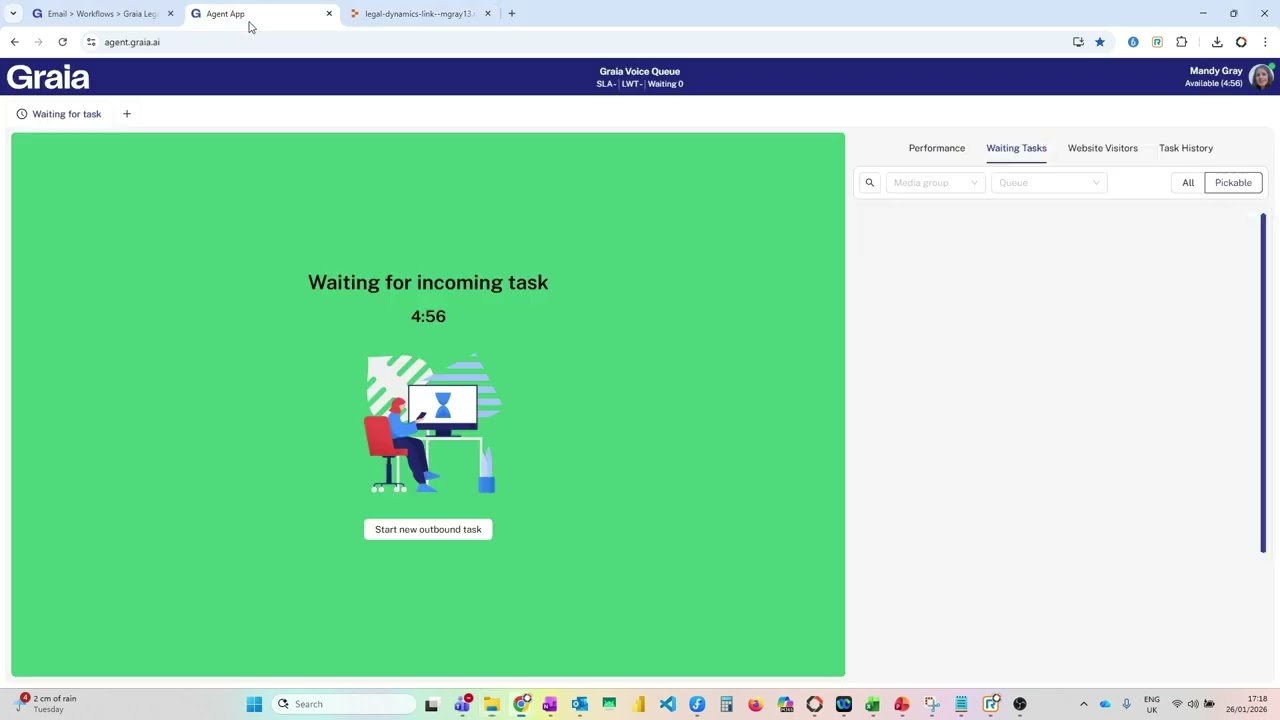Open Visual Studio Code from the taskbar
The image size is (1280, 720).
[668, 704]
